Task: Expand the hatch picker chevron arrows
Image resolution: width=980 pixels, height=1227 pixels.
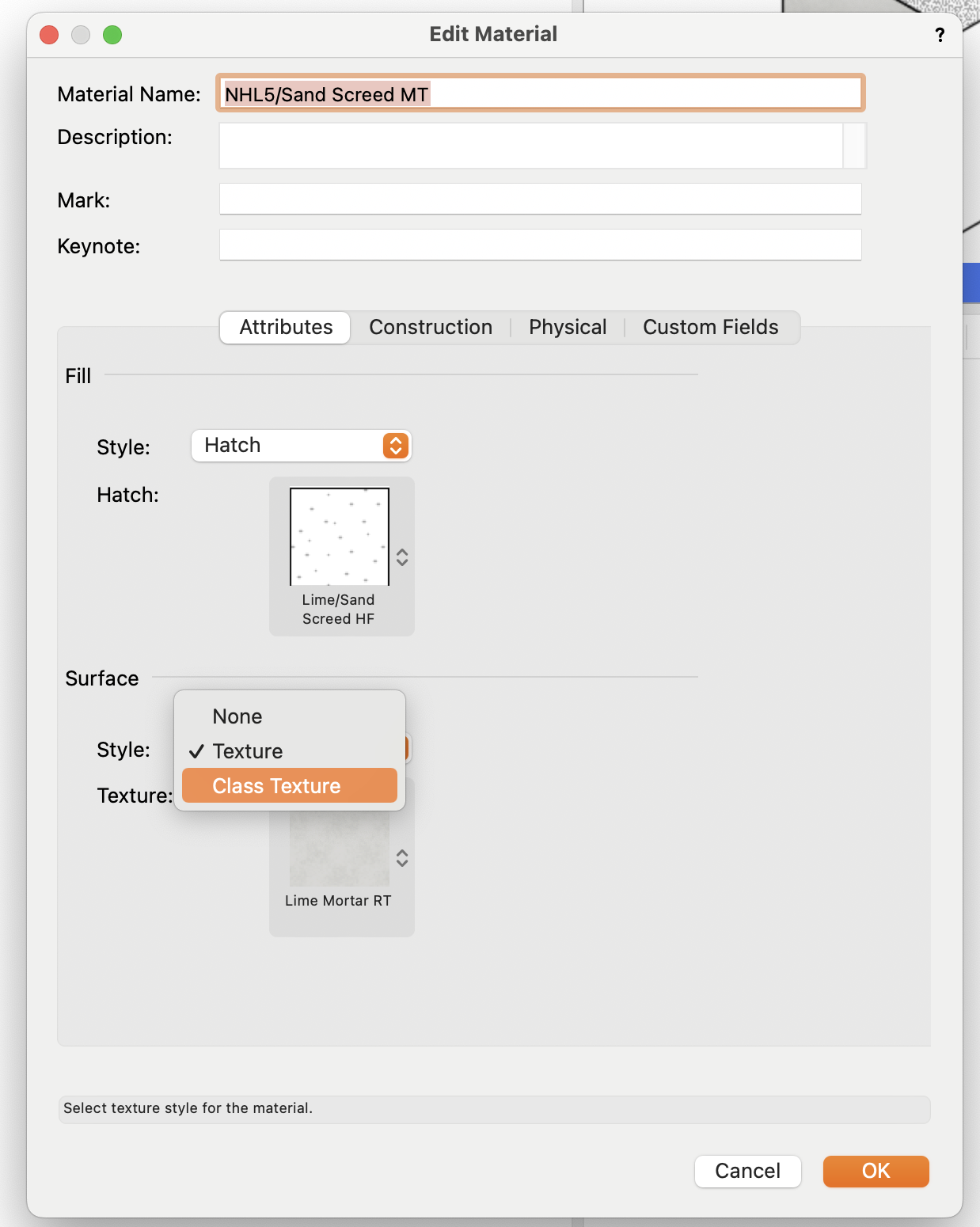Action: tap(402, 557)
